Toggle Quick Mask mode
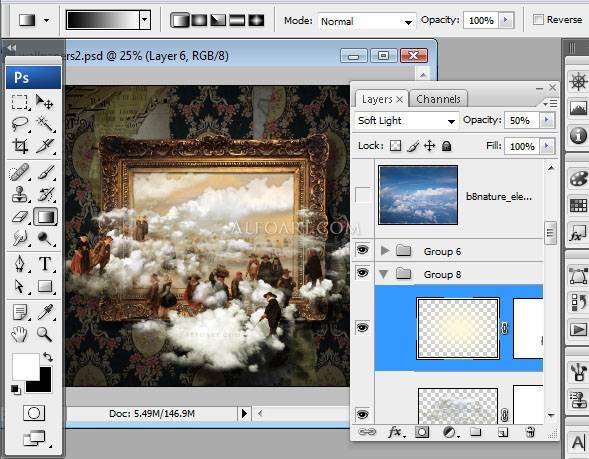589x459 pixels. pos(34,413)
